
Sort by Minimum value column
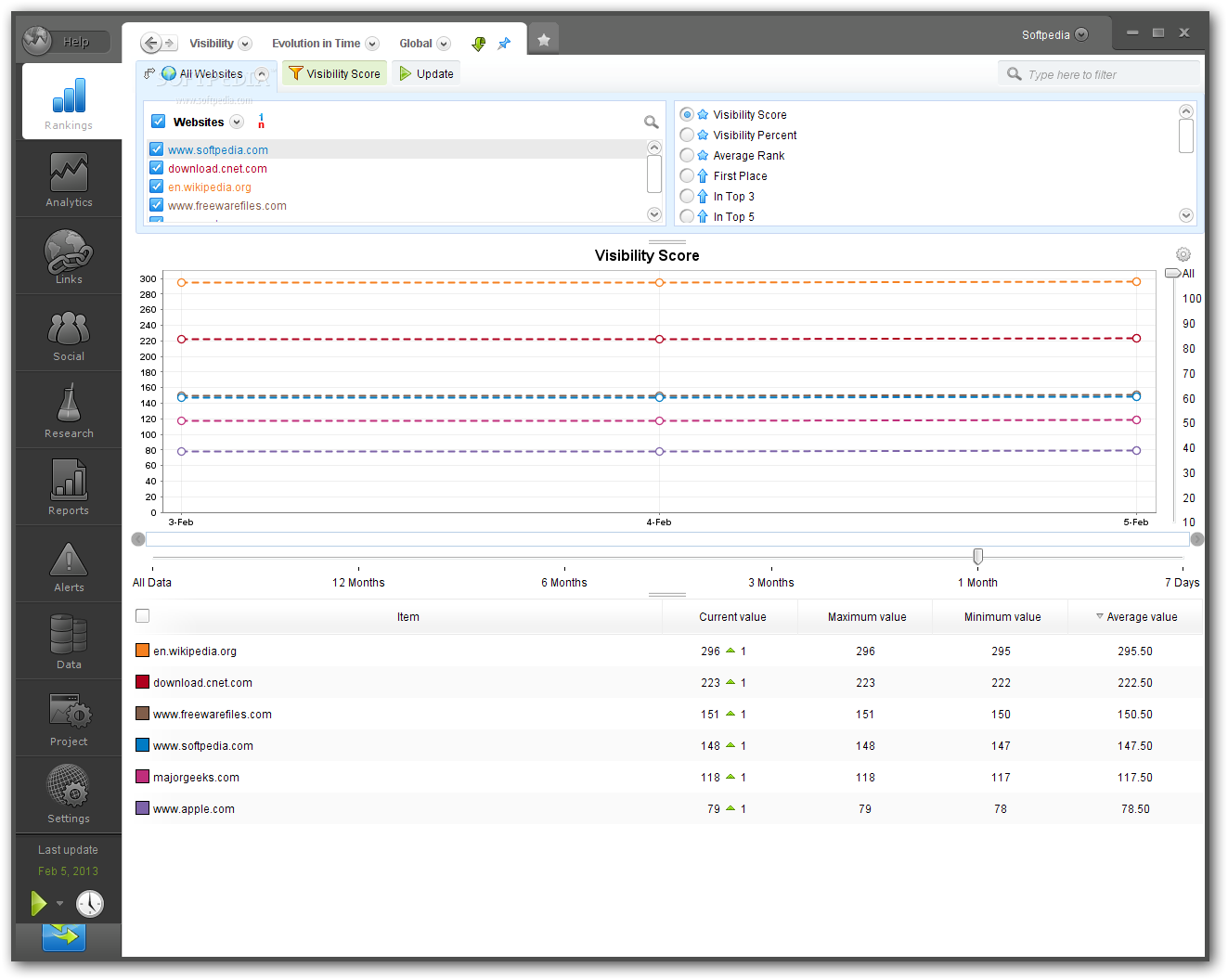coord(1002,617)
